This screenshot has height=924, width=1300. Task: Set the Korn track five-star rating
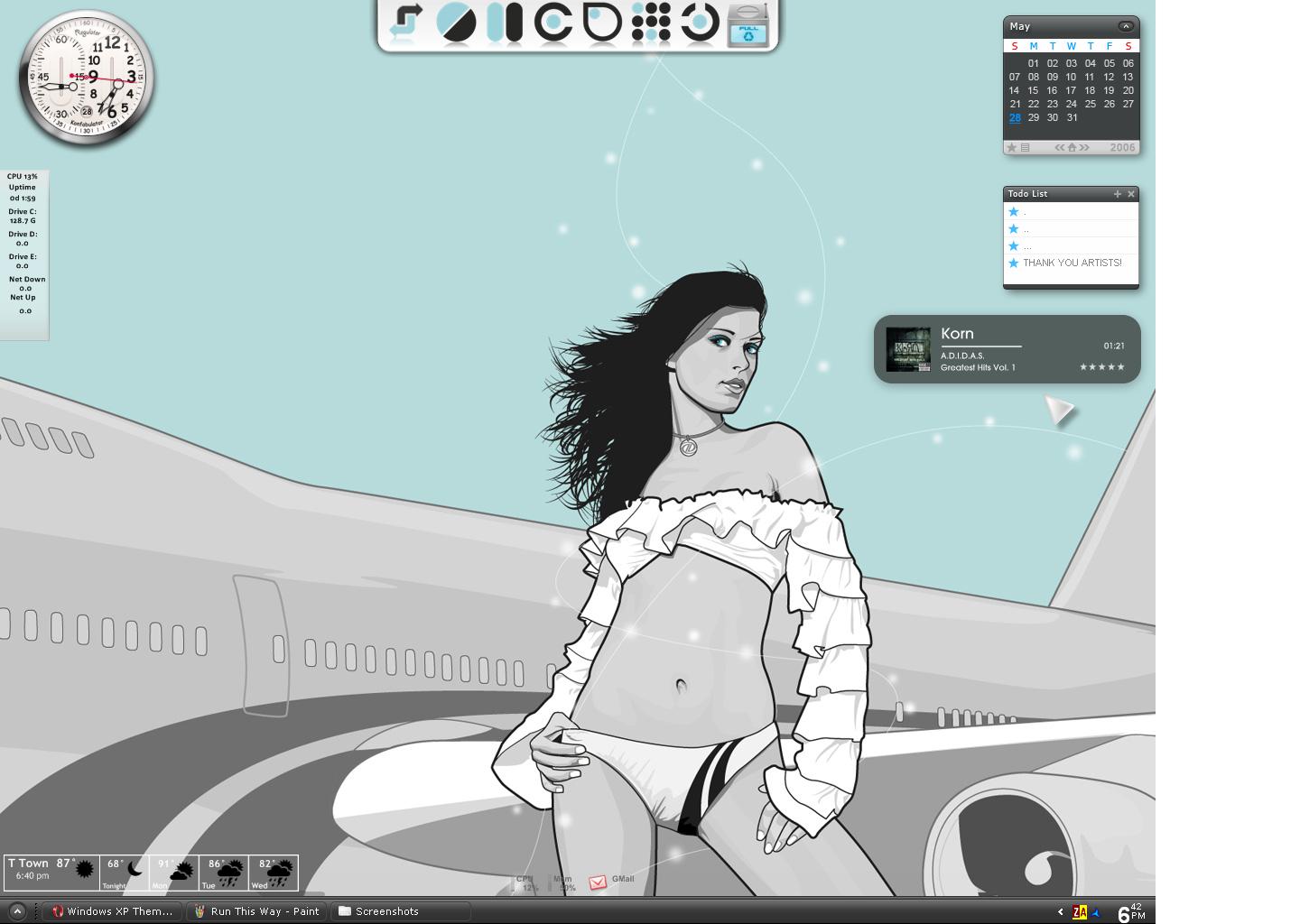(x=1102, y=367)
